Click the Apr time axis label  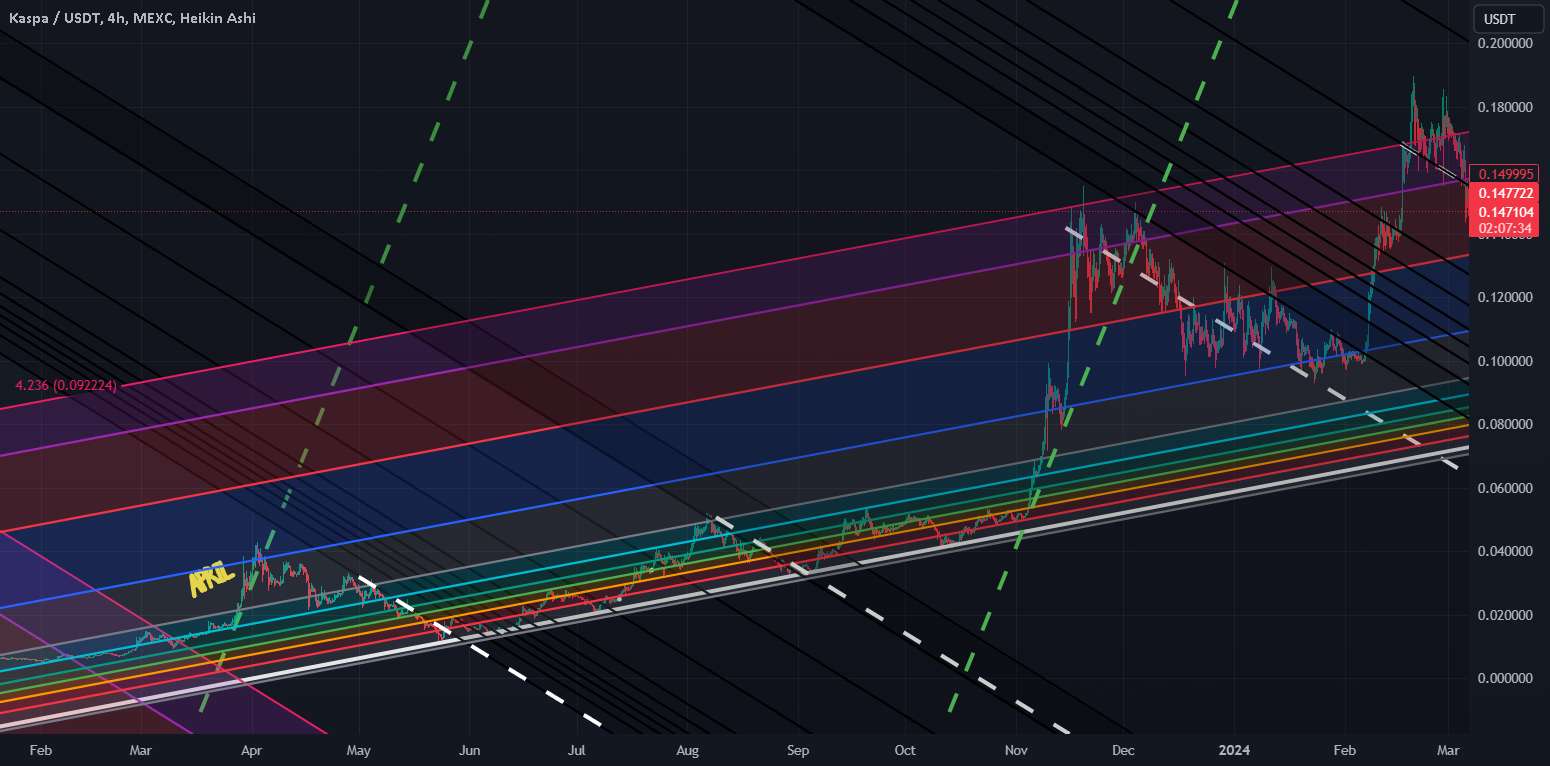click(252, 749)
